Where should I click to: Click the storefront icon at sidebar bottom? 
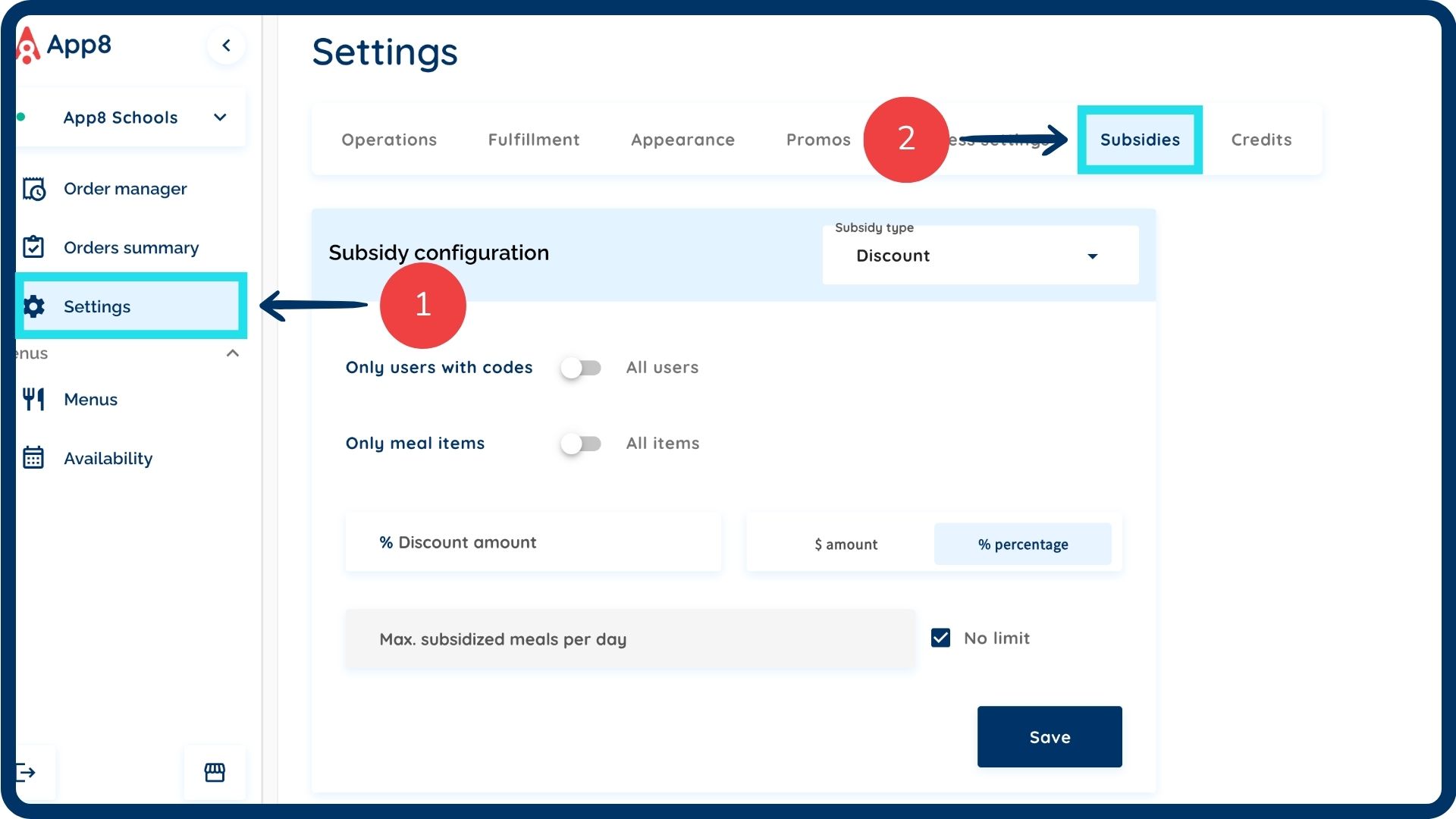point(215,773)
